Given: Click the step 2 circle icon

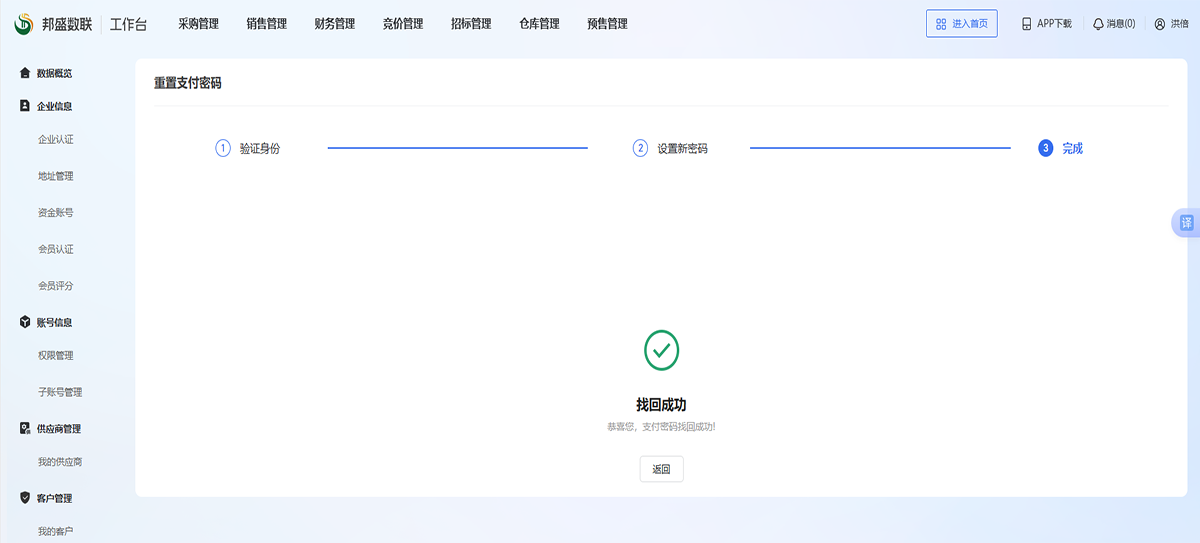Looking at the screenshot, I should click(x=640, y=148).
